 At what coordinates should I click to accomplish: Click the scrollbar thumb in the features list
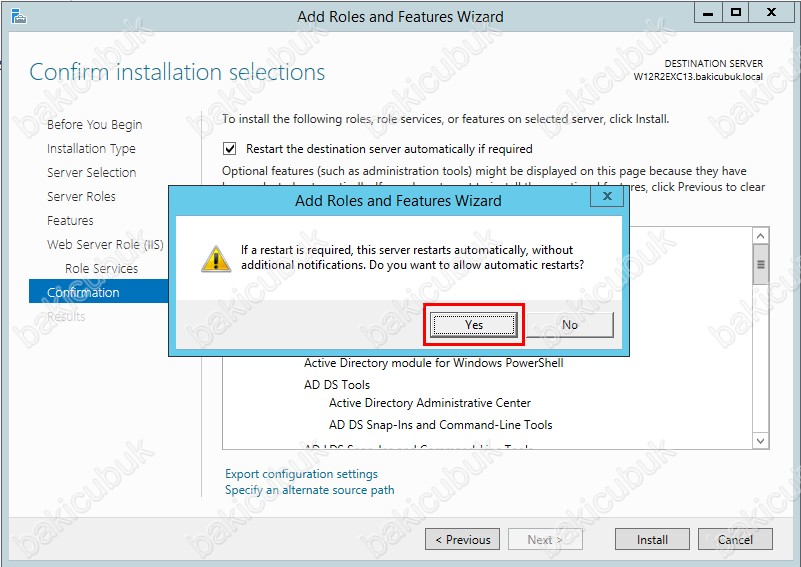pyautogui.click(x=760, y=265)
